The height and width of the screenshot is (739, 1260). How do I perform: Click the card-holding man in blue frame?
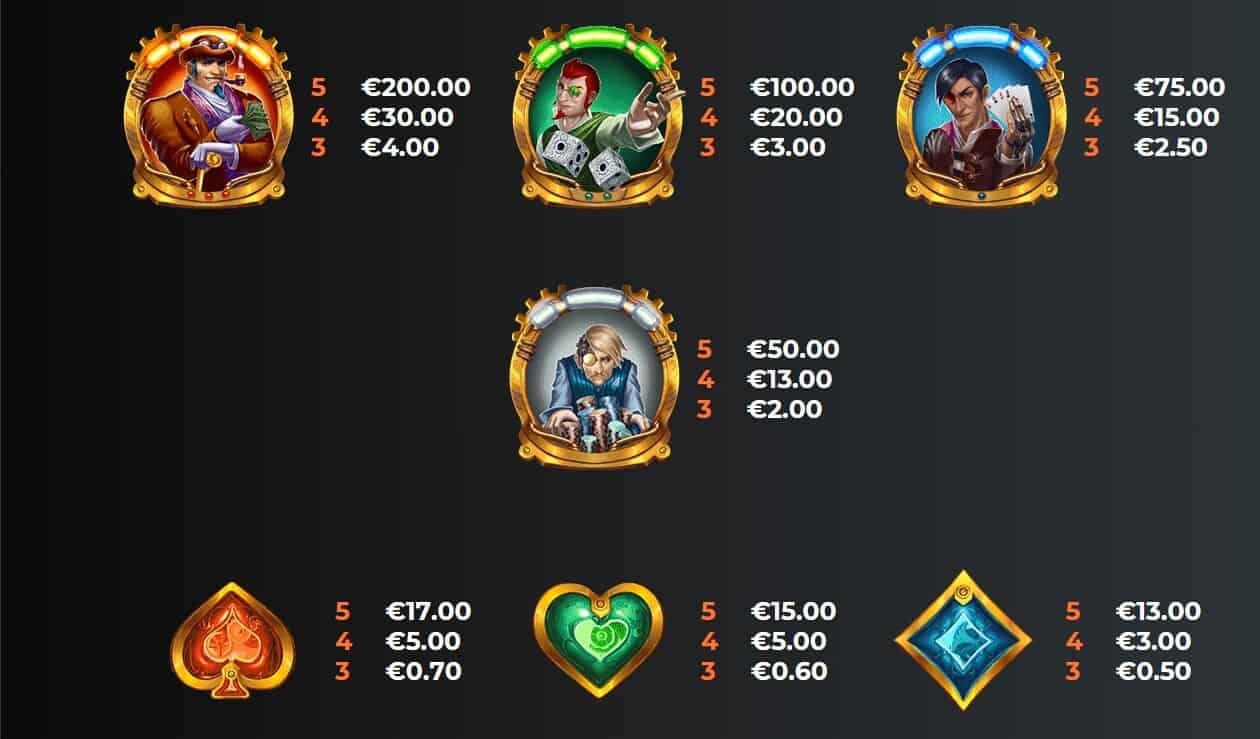(x=982, y=116)
